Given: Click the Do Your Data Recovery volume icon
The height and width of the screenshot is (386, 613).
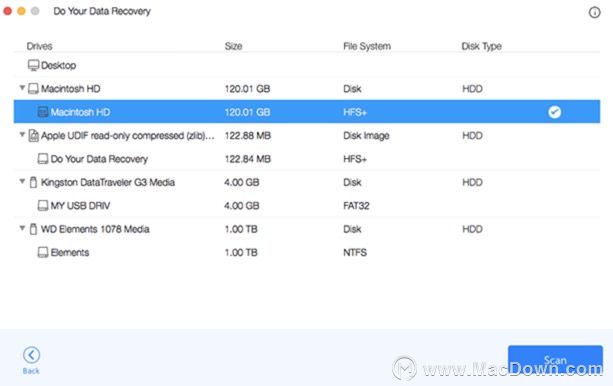Looking at the screenshot, I should (x=43, y=159).
